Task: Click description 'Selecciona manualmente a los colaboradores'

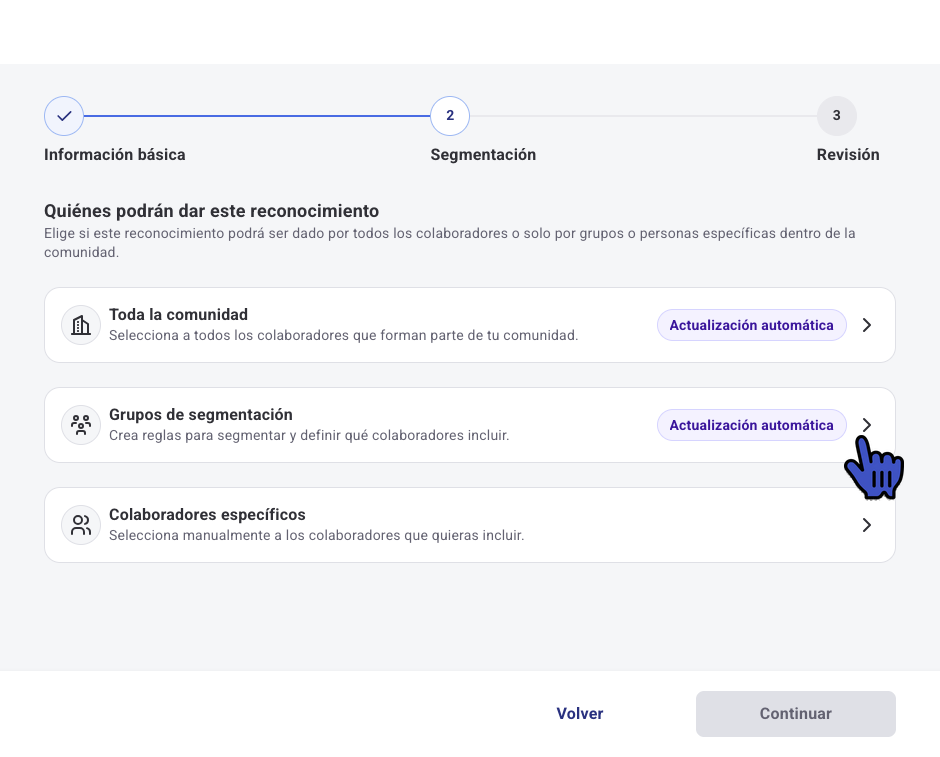Action: point(317,535)
